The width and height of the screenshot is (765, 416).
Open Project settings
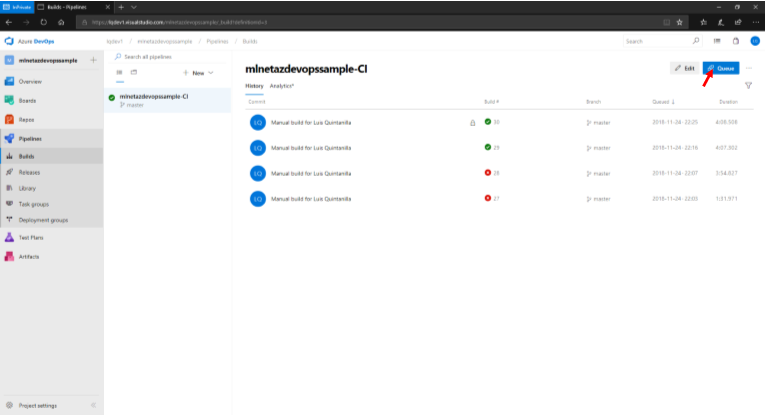[x=38, y=405]
